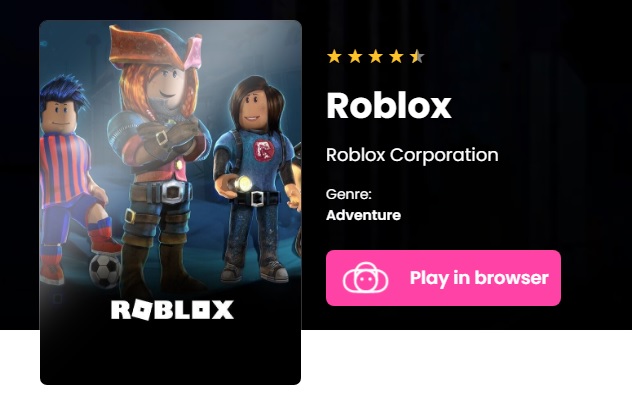
Task: Click the Roblox game title heading
Action: [389, 106]
